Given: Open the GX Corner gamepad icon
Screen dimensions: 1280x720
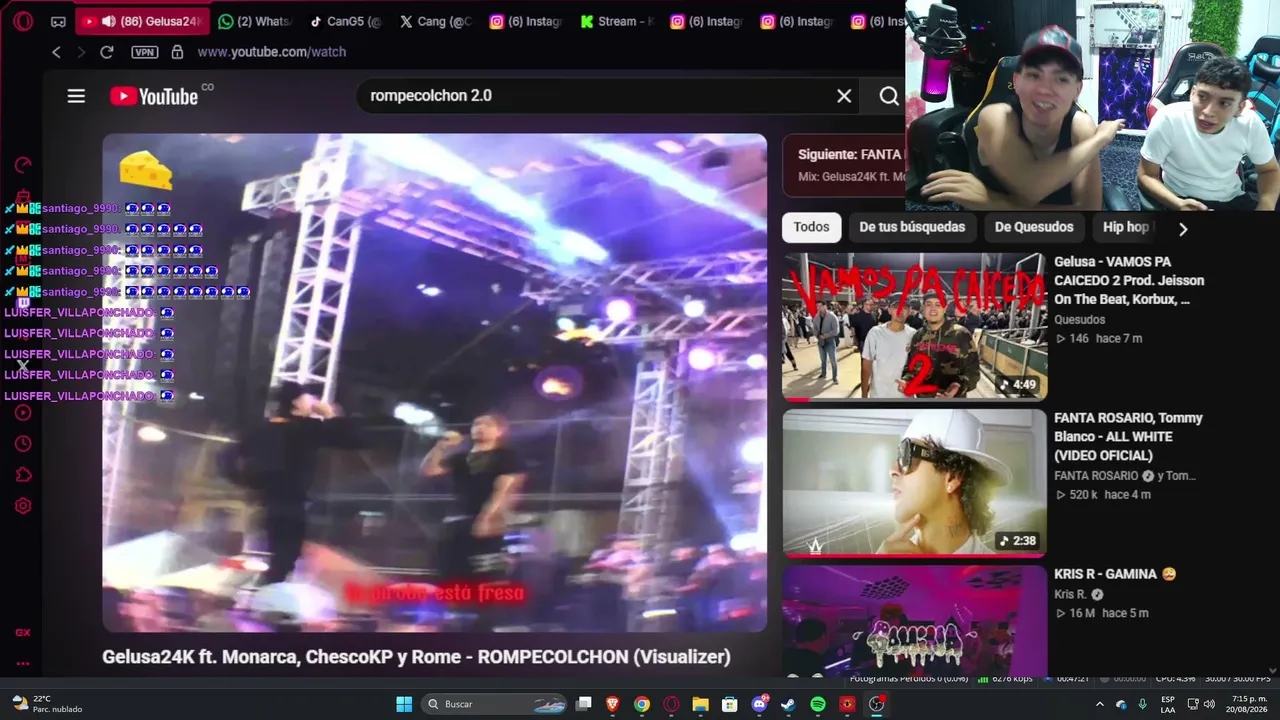Looking at the screenshot, I should 58,21.
